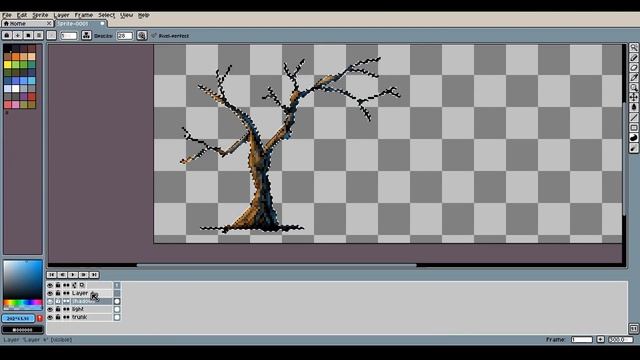This screenshot has height=360, width=640.
Task: Select the light layer name
Action: (78, 309)
